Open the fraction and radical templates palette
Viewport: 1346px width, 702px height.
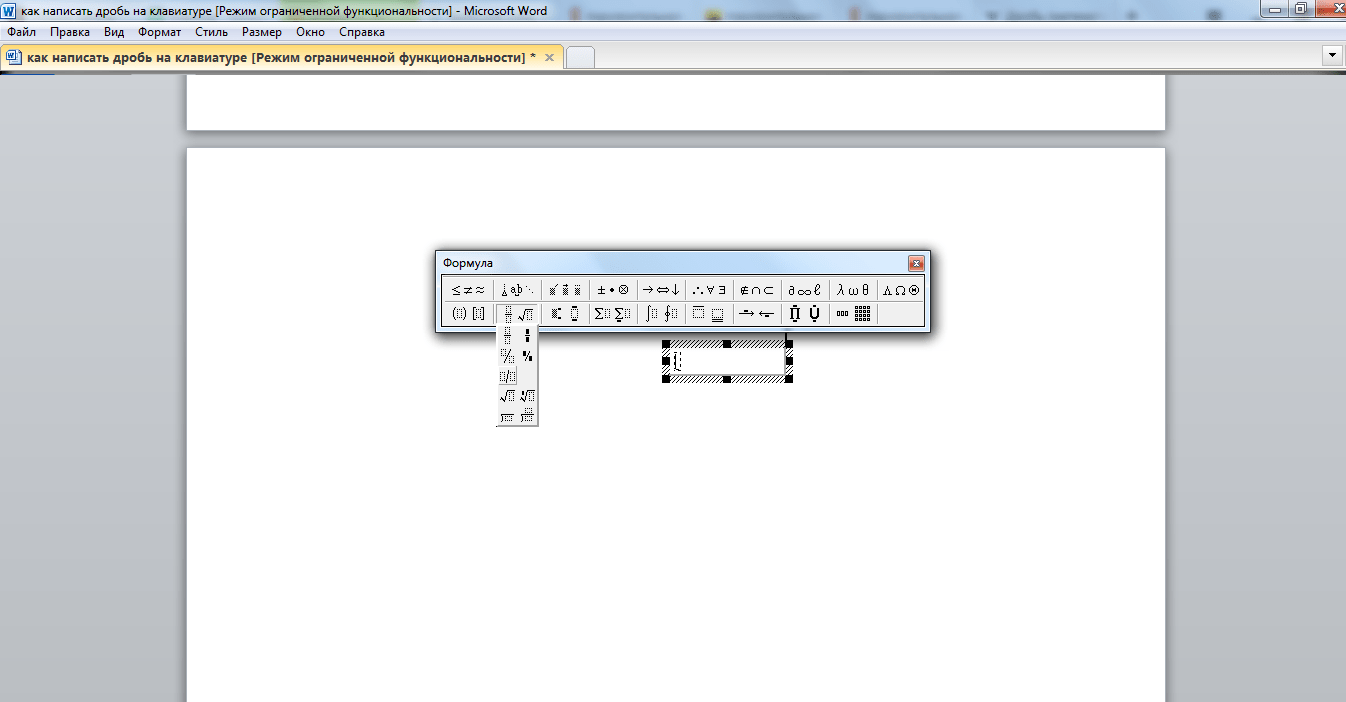tap(517, 314)
